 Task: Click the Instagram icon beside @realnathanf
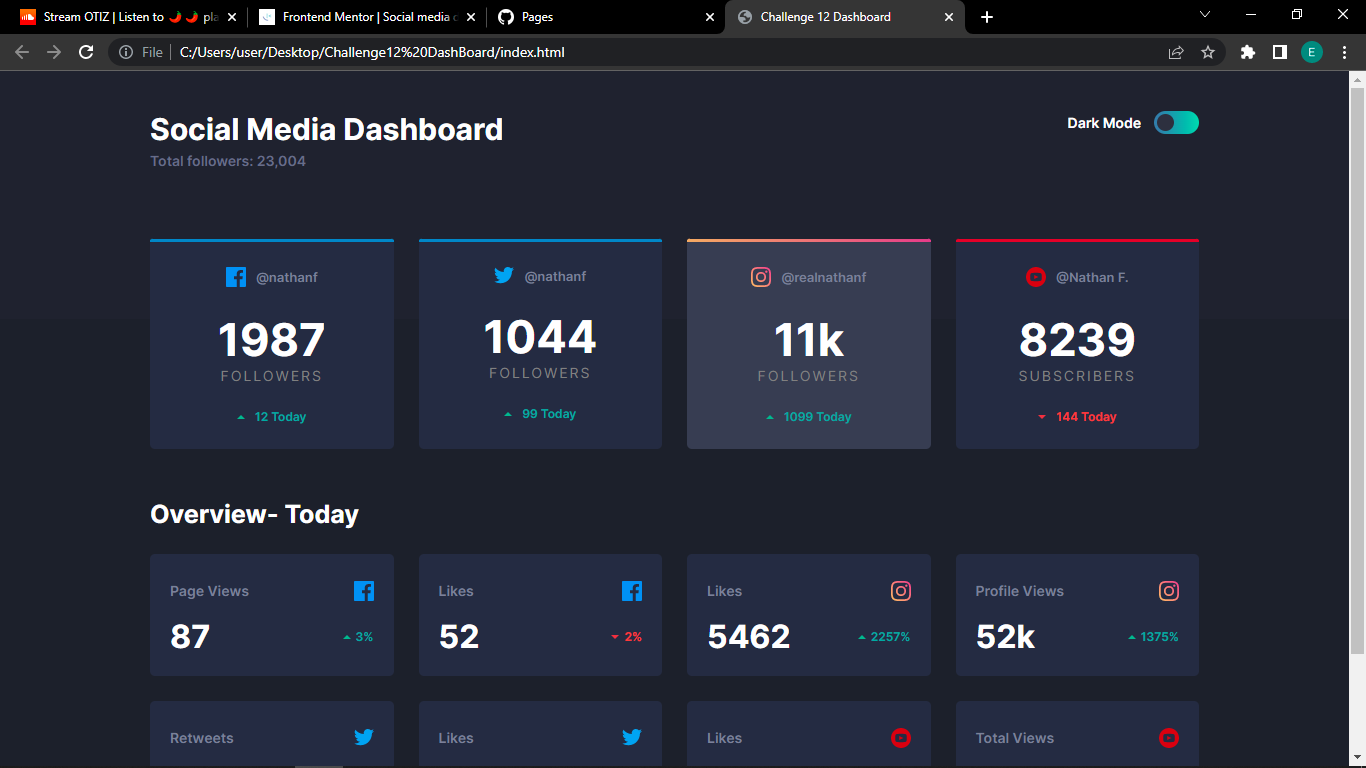(761, 277)
